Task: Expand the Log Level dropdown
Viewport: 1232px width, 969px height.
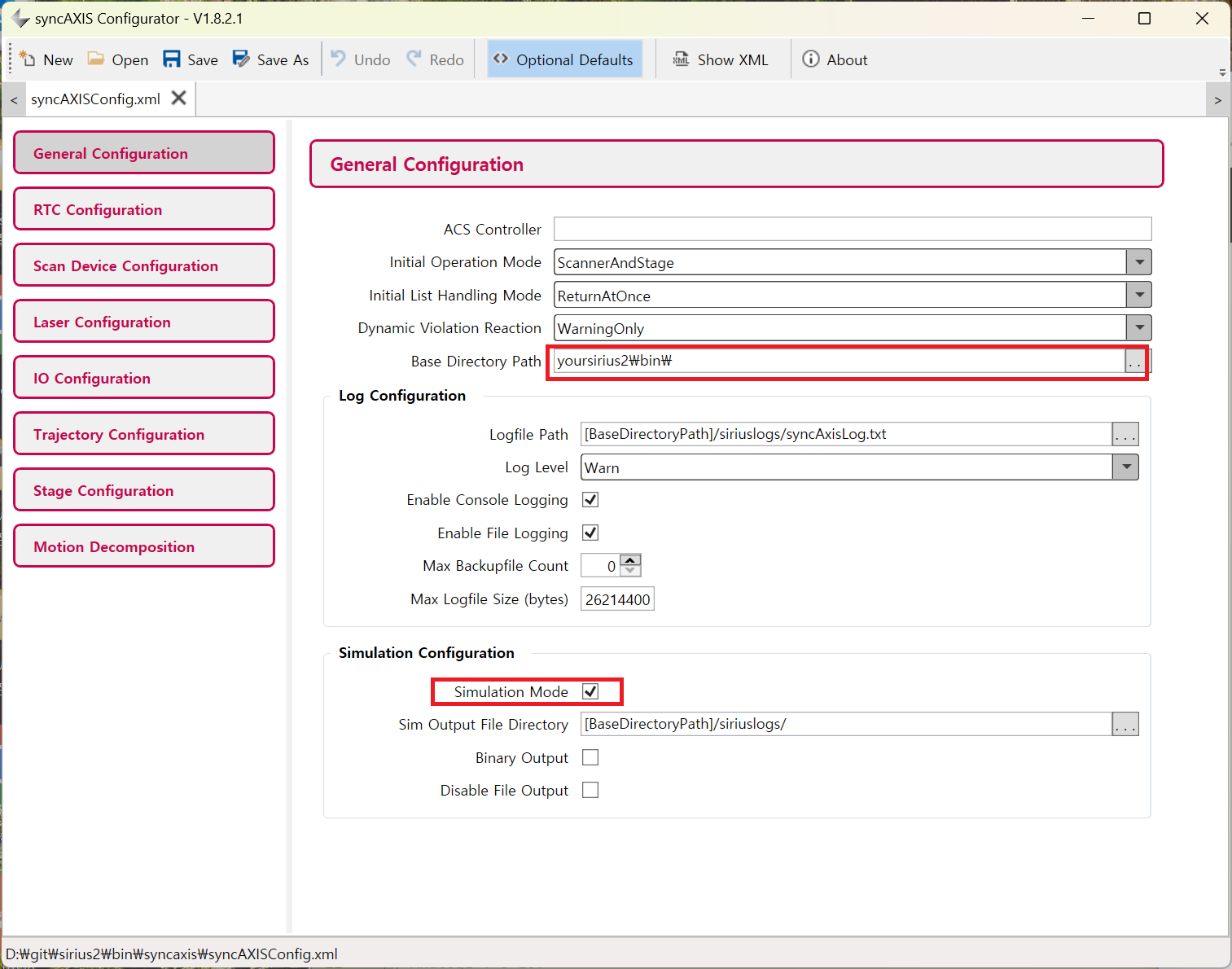Action: tap(1125, 467)
